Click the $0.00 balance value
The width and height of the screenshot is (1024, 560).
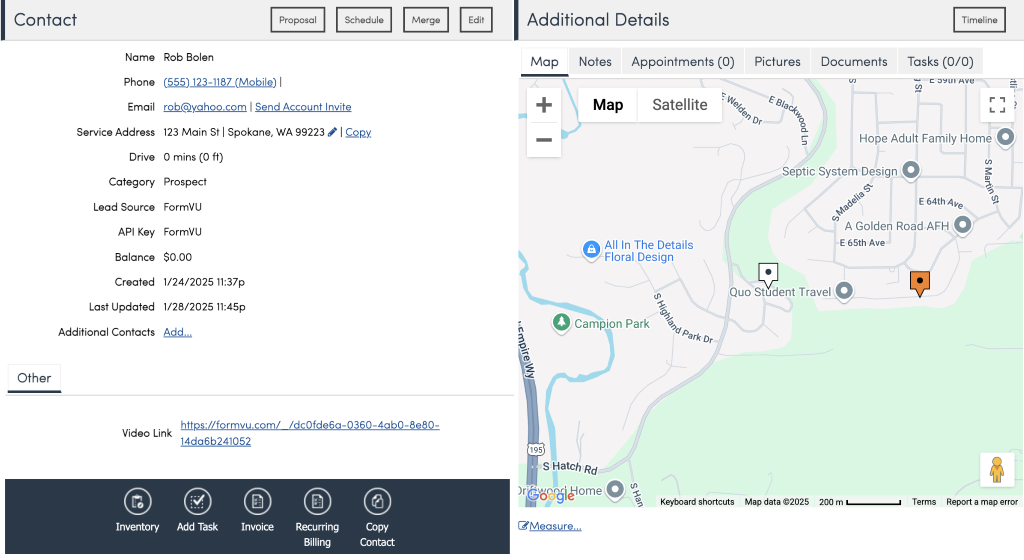(x=178, y=257)
